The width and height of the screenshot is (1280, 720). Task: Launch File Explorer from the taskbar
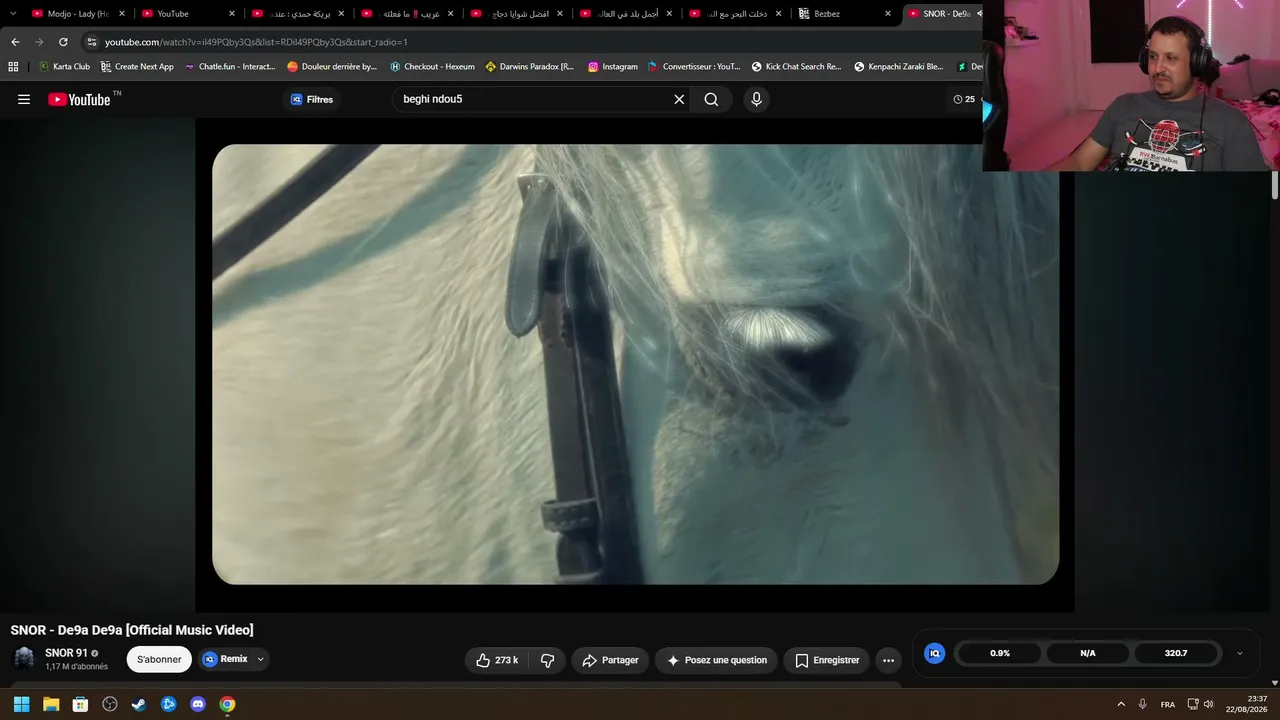[51, 704]
